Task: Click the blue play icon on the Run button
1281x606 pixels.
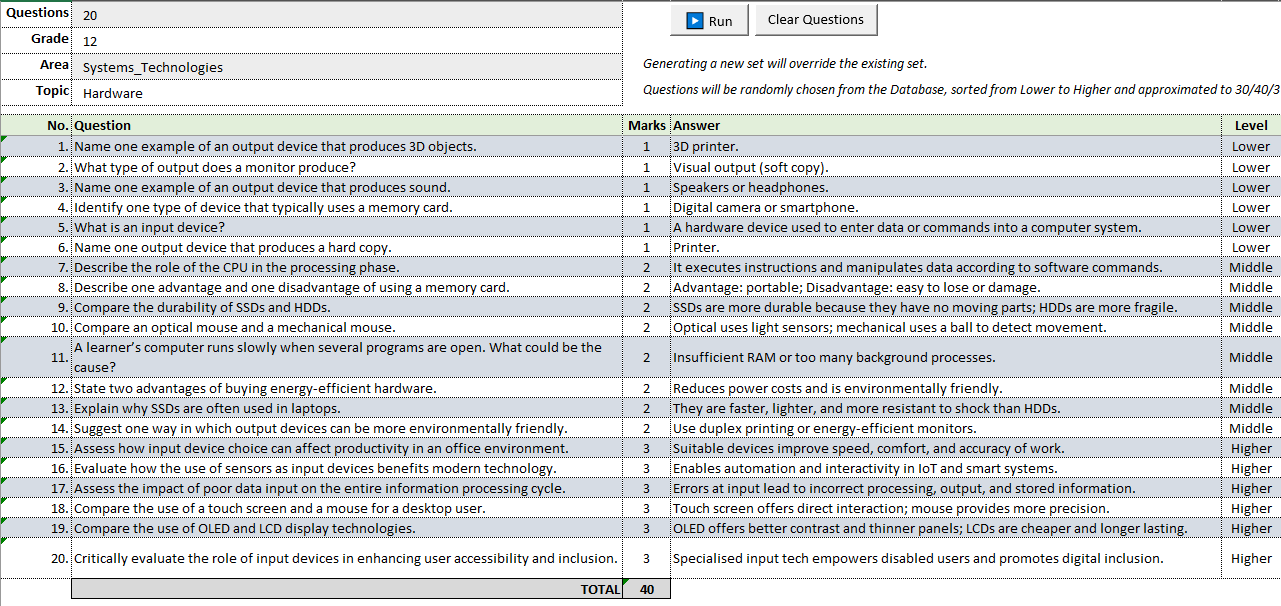Action: pyautogui.click(x=692, y=19)
